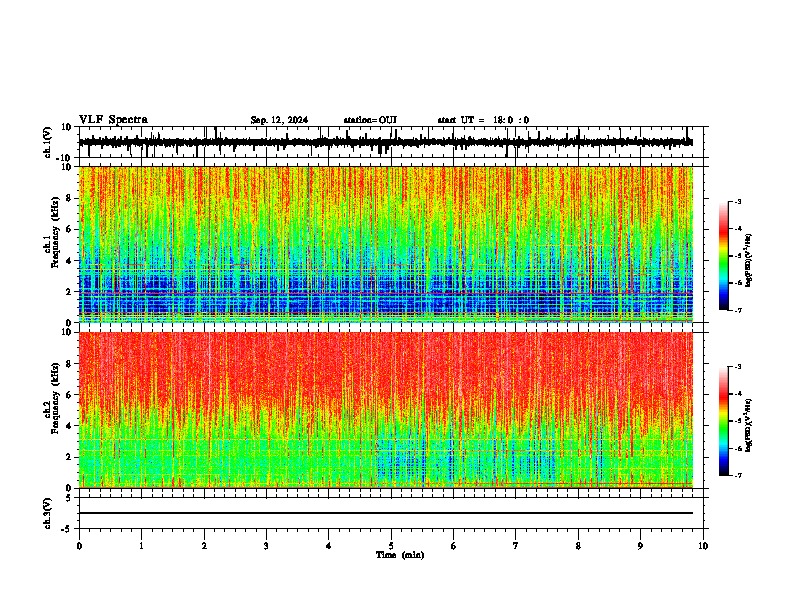Click the '6' tick on ch.2 frequency axis
The height and width of the screenshot is (612, 792).
tap(69, 395)
